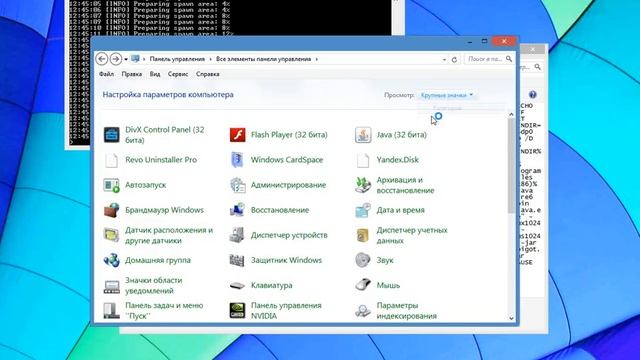
Task: Open the Администрирование icon
Action: coord(237,185)
